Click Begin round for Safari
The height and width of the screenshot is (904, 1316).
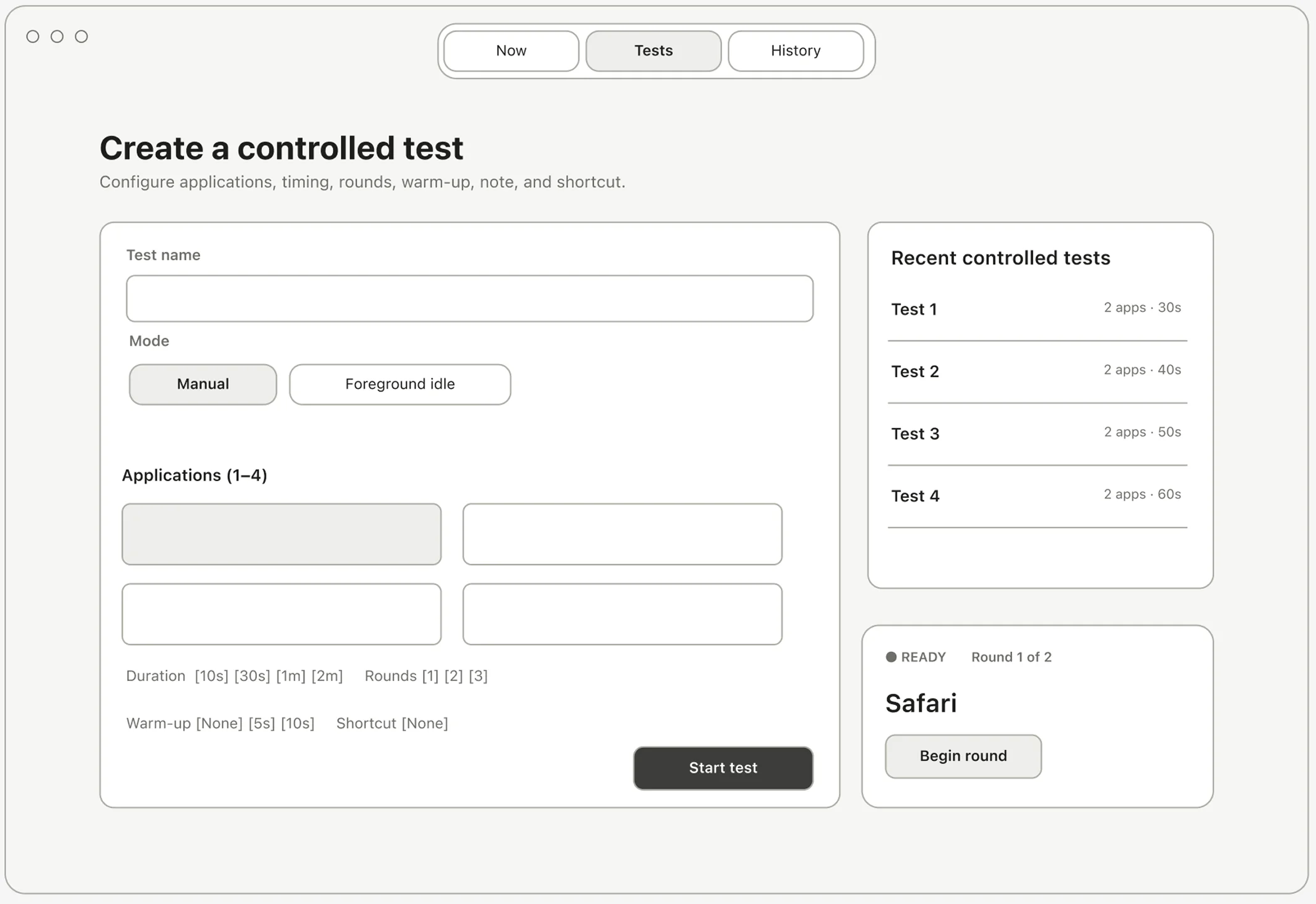click(x=963, y=756)
